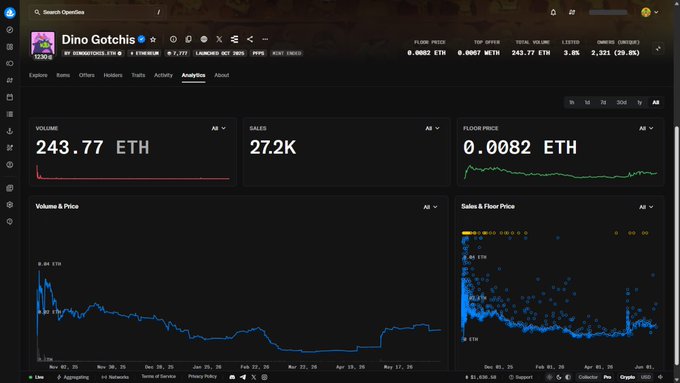
Task: Select the 1y time range
Action: coord(639,102)
